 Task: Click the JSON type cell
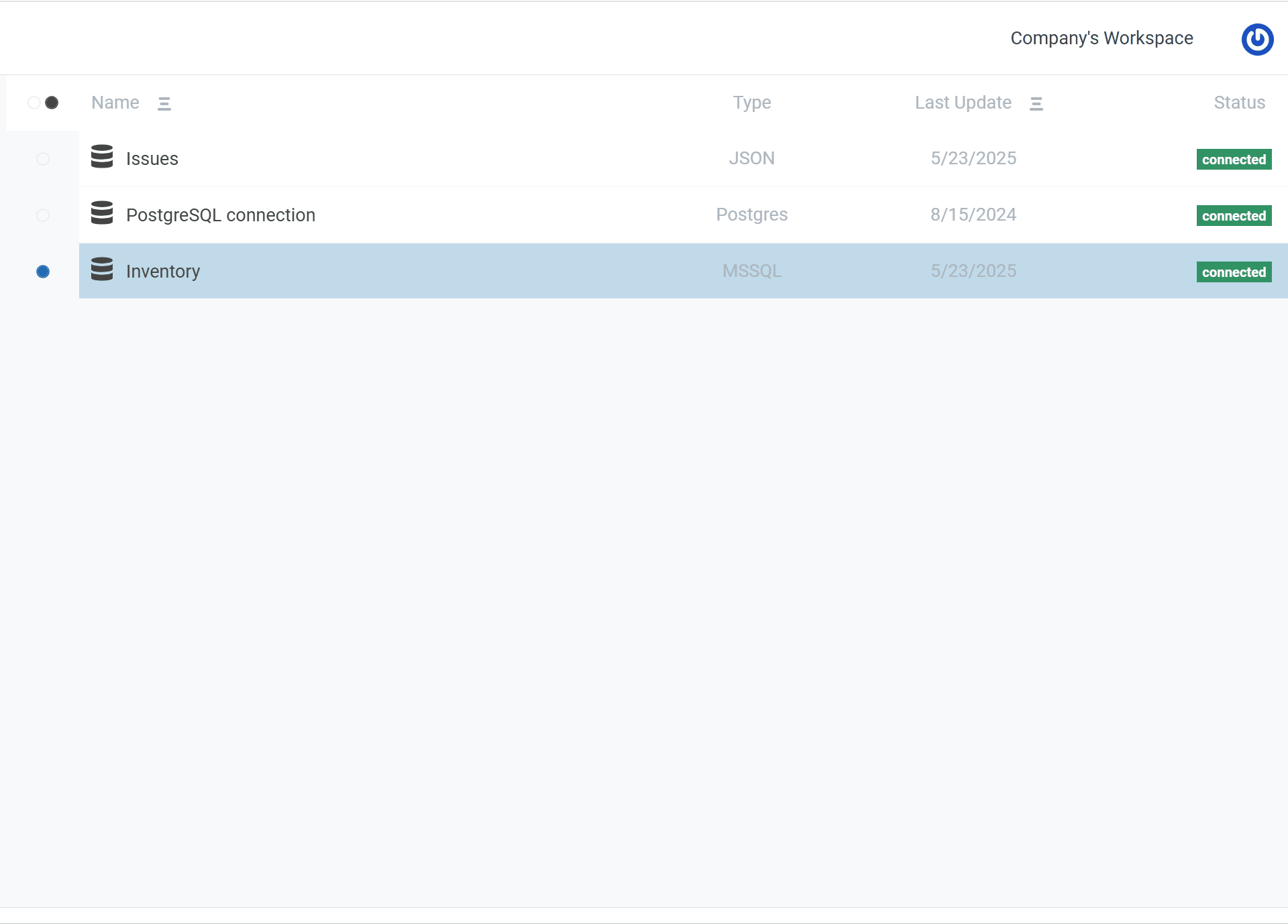click(x=752, y=158)
